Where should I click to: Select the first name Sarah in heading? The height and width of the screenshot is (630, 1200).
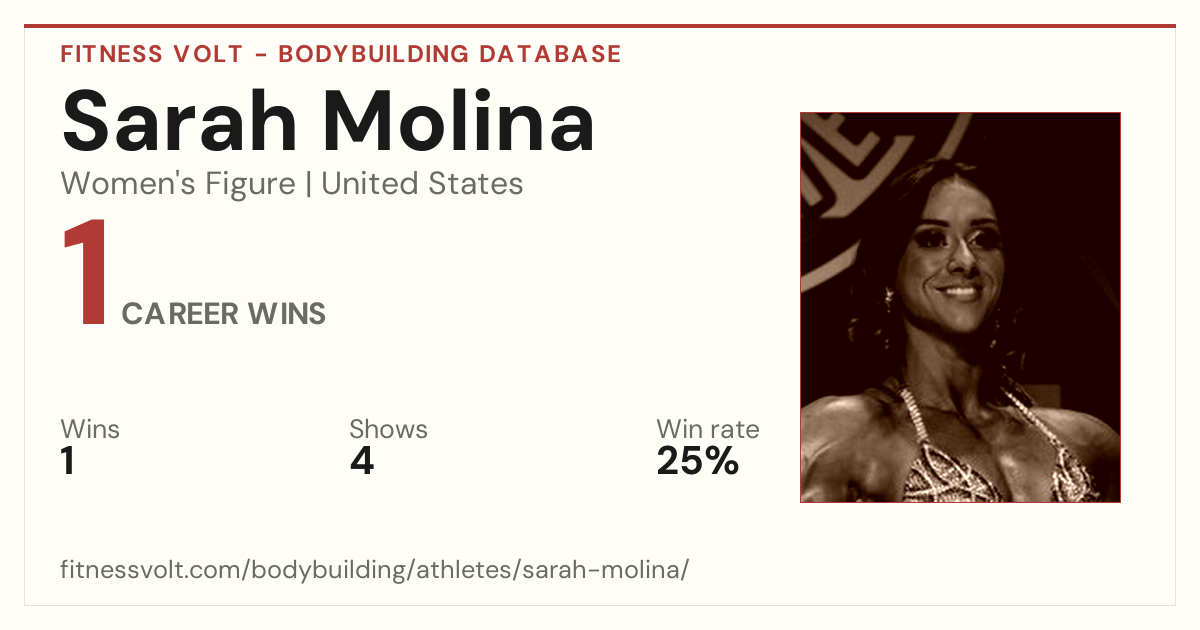180,120
